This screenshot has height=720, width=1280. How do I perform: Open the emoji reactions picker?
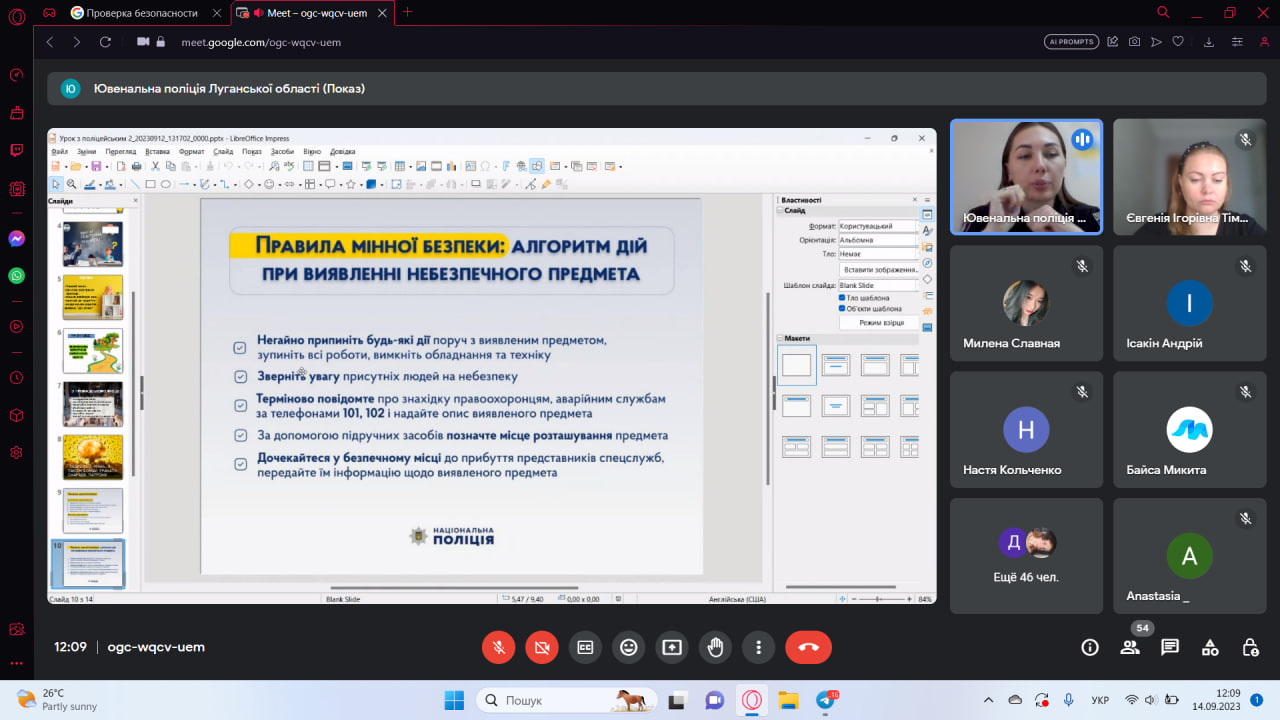(628, 647)
